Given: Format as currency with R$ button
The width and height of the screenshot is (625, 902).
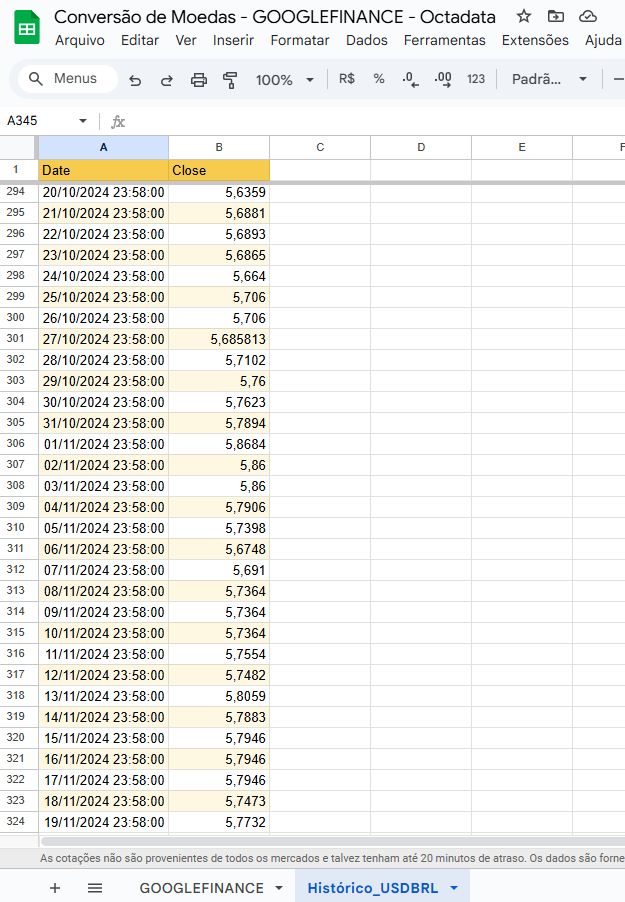Looking at the screenshot, I should (x=347, y=79).
